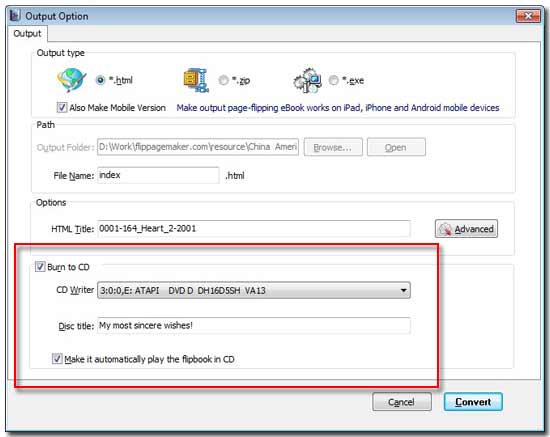Viewport: 550px width, 437px height.
Task: Click the globe HTML output icon
Action: point(72,80)
